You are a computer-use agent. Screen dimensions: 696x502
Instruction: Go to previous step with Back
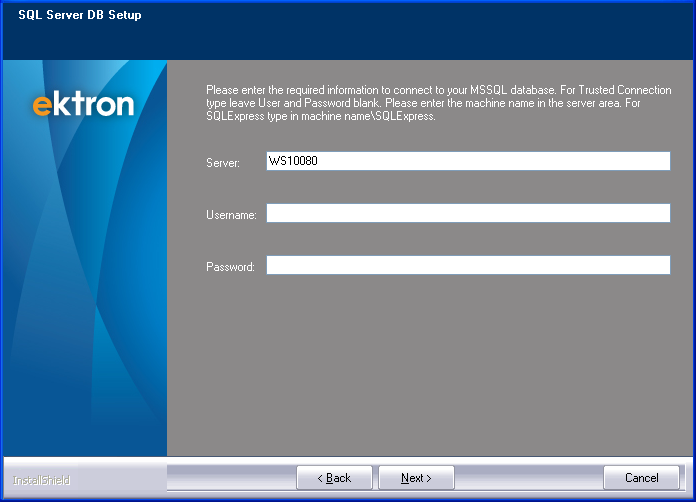click(x=334, y=478)
